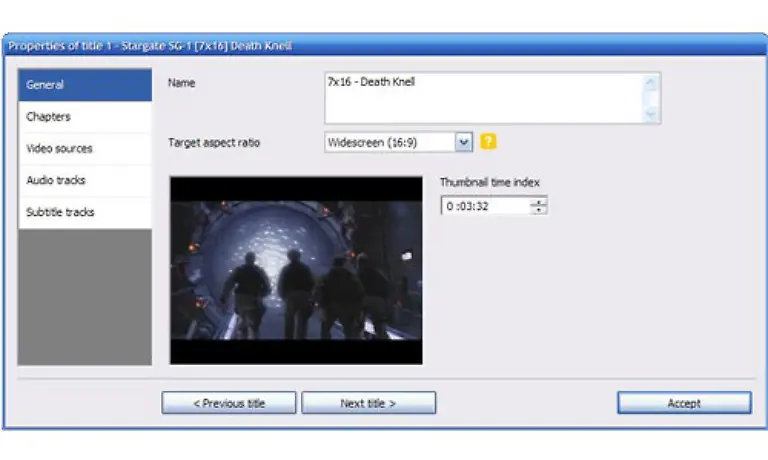
Task: Go to the Audio tracks tab
Action: tap(85, 180)
